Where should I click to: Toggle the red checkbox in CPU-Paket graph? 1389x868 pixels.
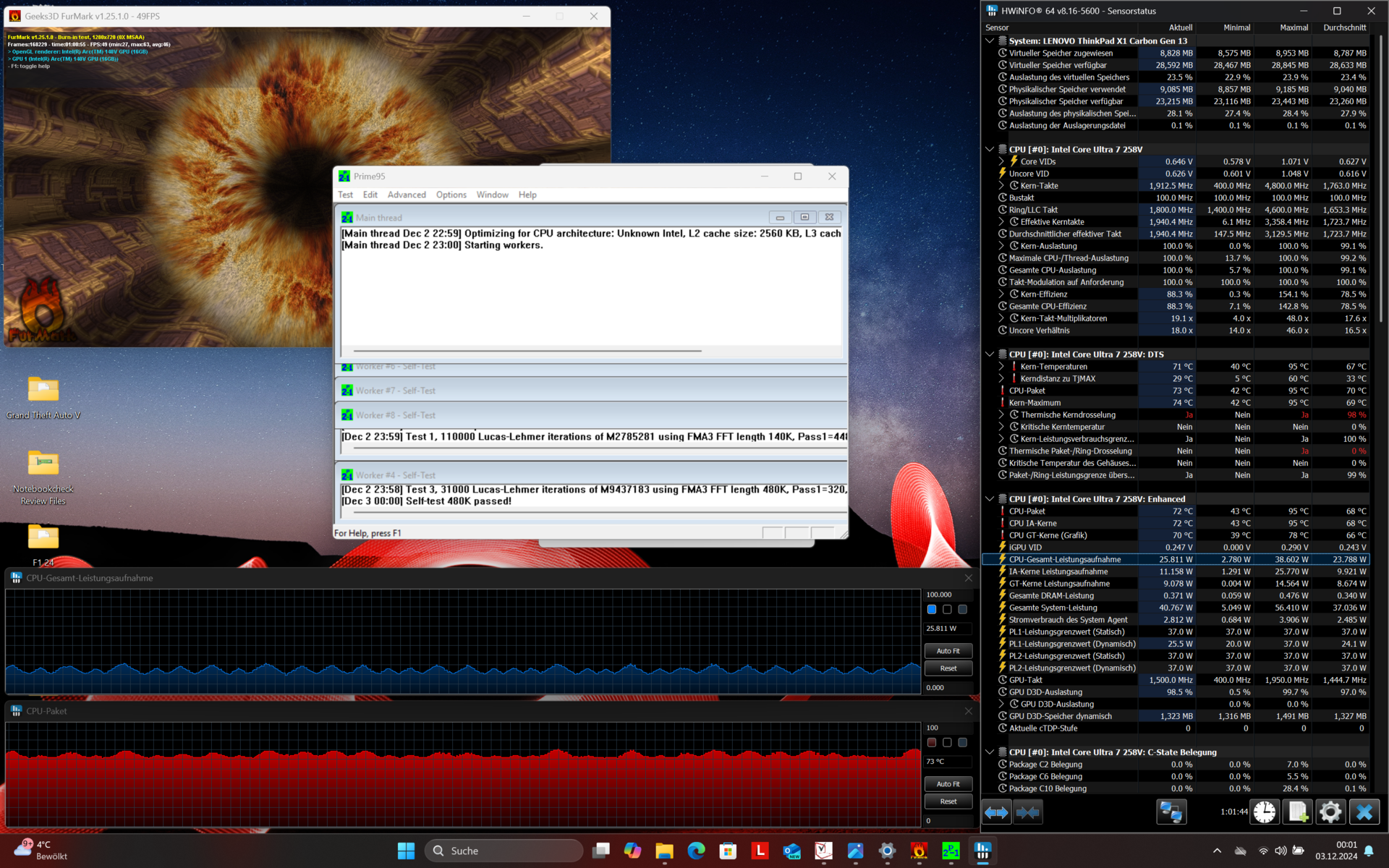point(932,742)
